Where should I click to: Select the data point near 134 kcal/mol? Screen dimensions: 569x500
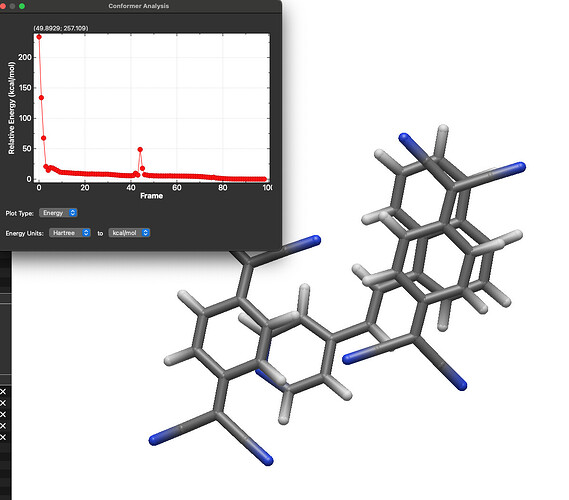(41, 98)
